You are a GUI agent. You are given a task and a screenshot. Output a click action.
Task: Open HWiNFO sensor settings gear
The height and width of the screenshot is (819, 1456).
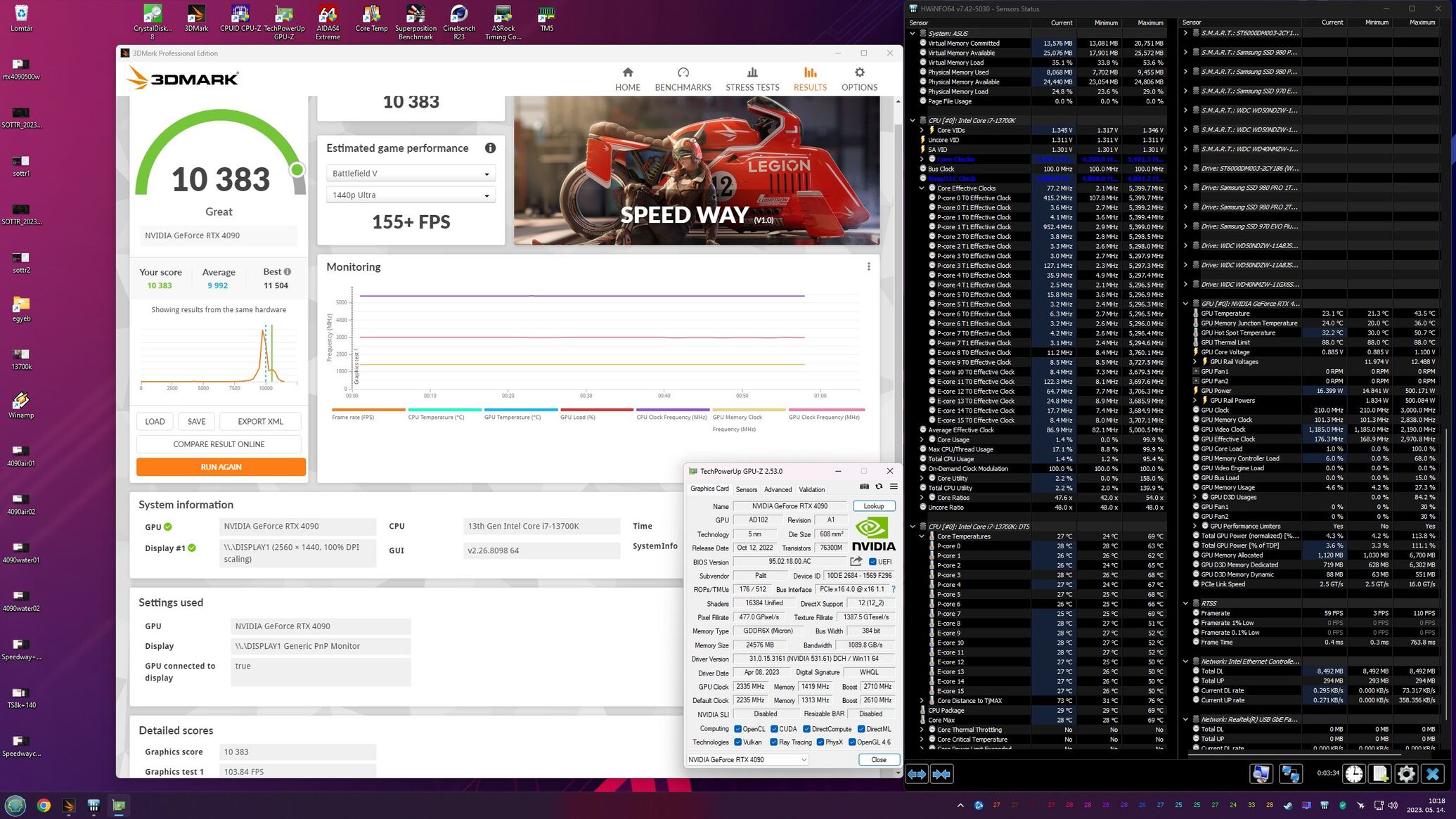click(x=1405, y=774)
